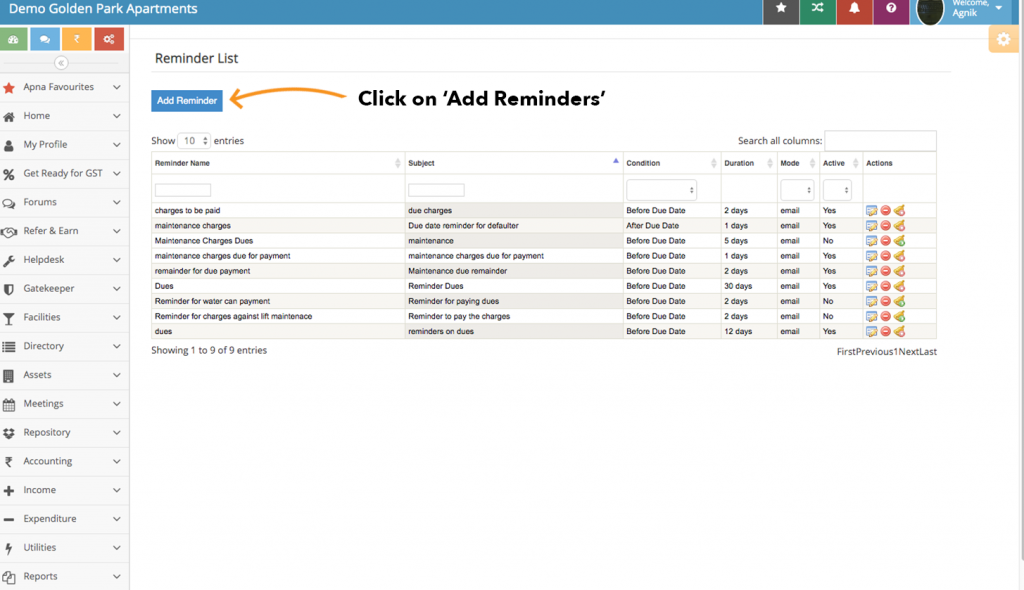
Task: Open the orange settings gear on the right edge
Action: [1004, 40]
